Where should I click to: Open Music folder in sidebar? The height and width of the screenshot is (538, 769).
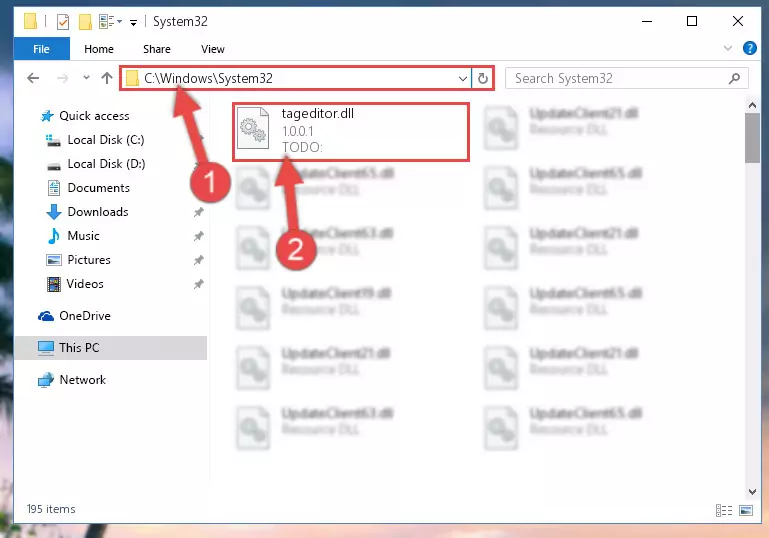(x=83, y=236)
